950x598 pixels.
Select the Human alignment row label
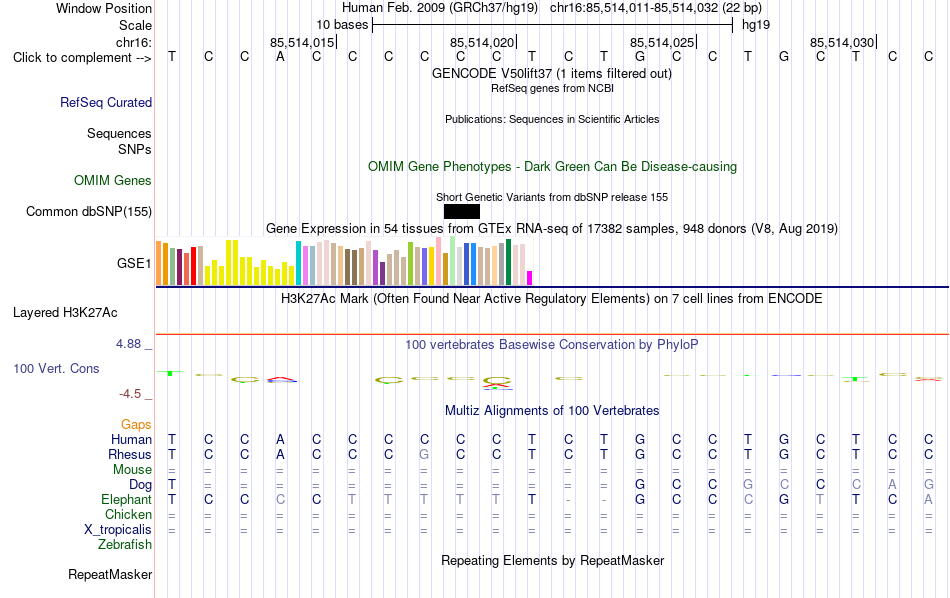[x=131, y=439]
